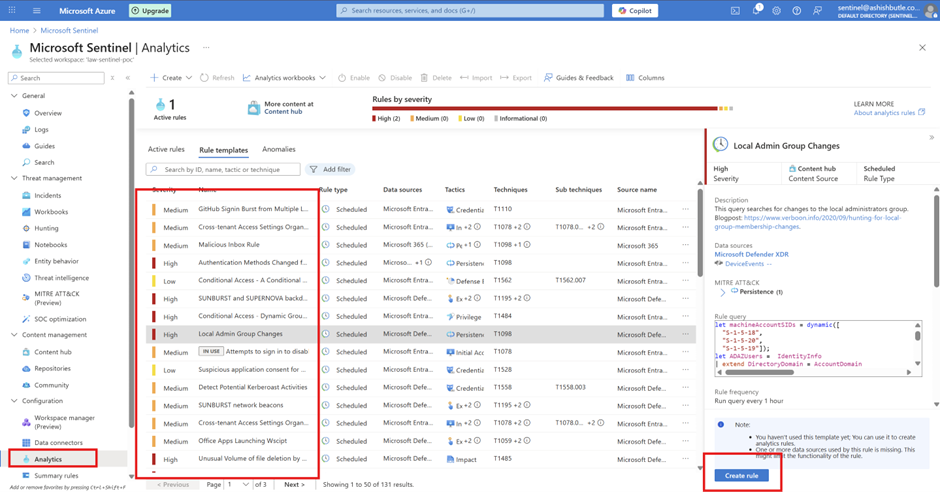940x492 pixels.
Task: Open the Azure portal hamburger menu
Action: click(37, 11)
